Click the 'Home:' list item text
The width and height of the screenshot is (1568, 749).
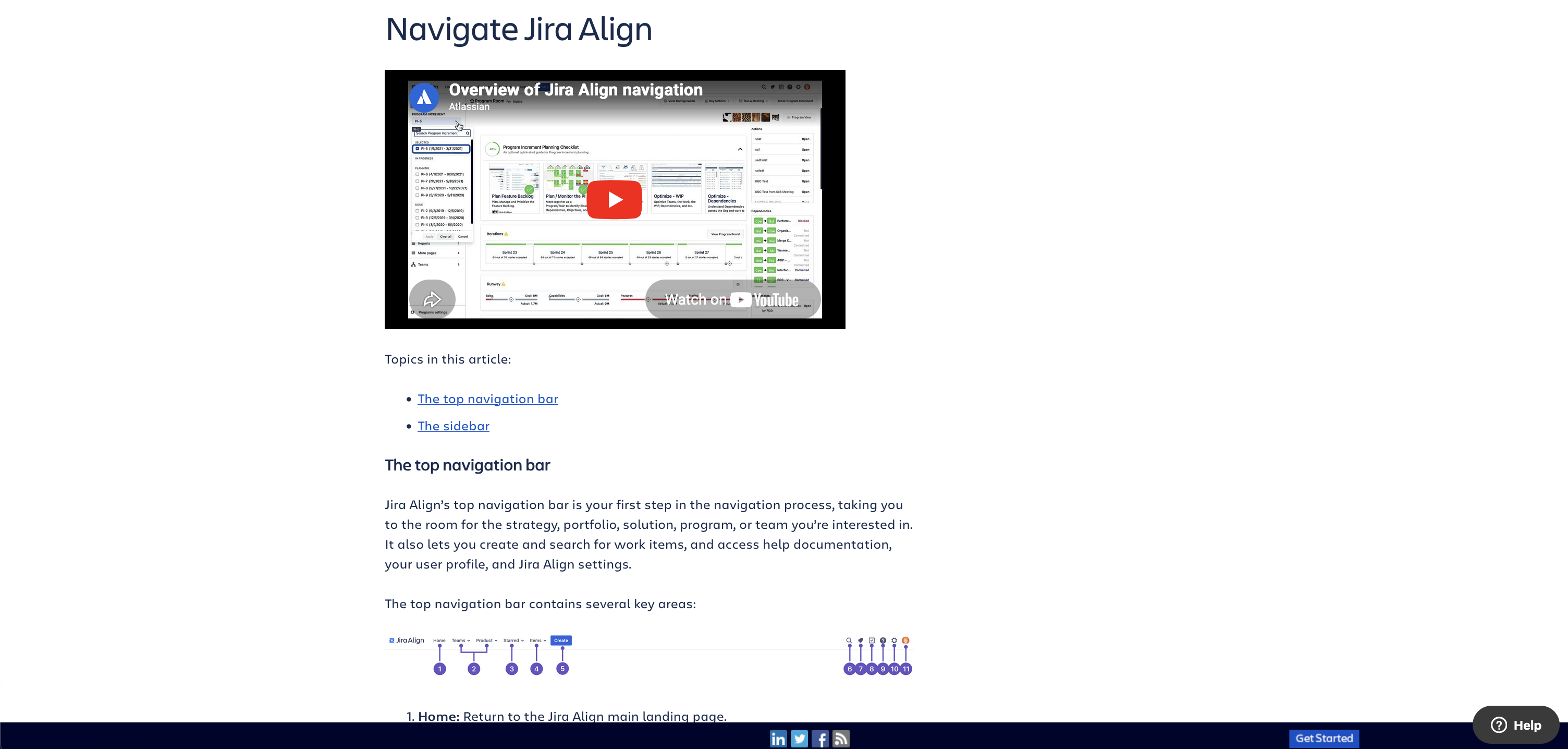pyautogui.click(x=572, y=716)
